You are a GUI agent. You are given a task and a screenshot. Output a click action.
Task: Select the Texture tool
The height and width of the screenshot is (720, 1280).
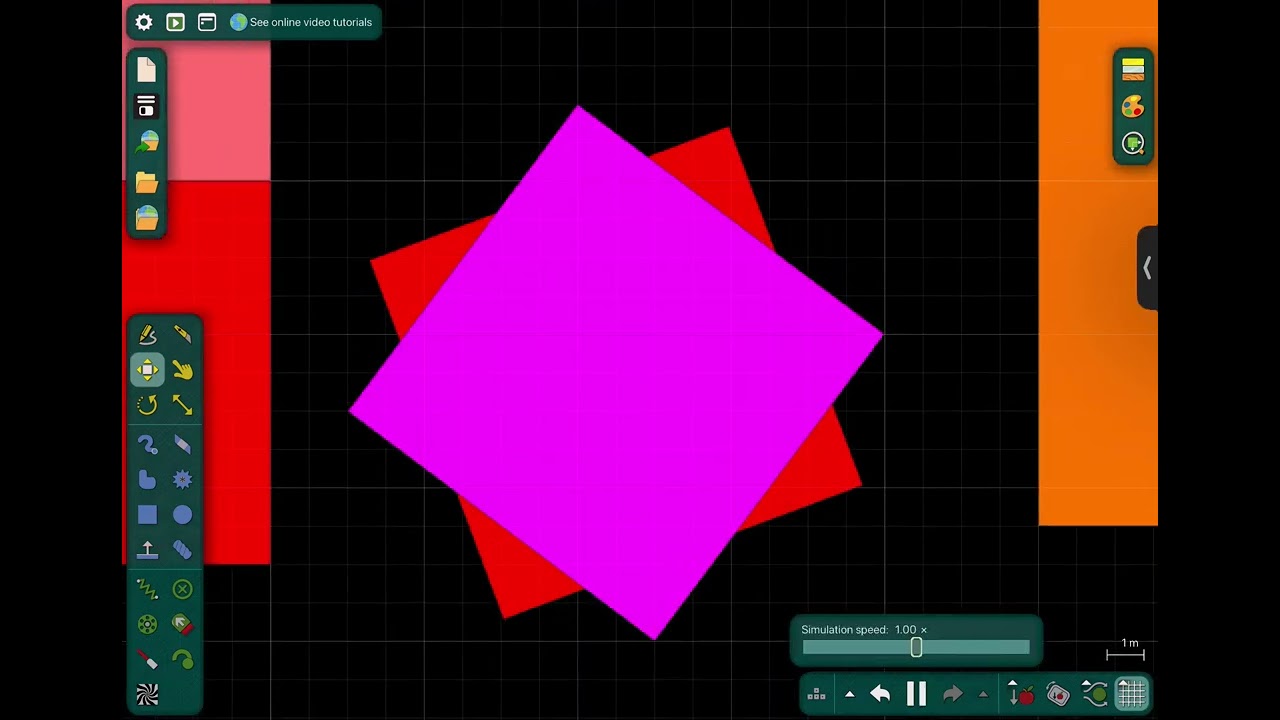(147, 695)
